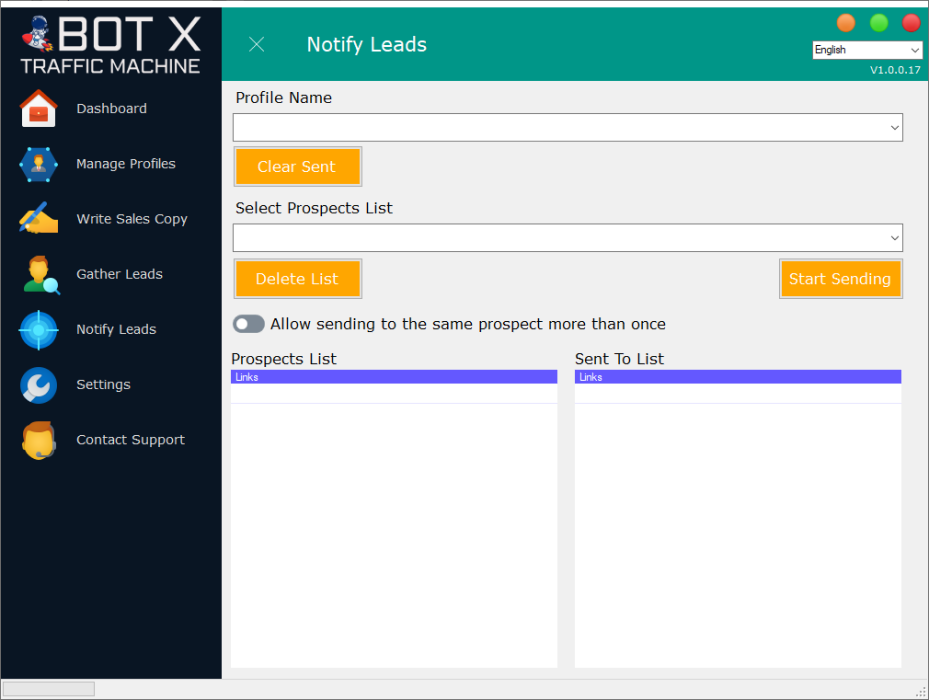The width and height of the screenshot is (929, 700).
Task: Enable sending to the same prospect more than once
Action: (248, 324)
